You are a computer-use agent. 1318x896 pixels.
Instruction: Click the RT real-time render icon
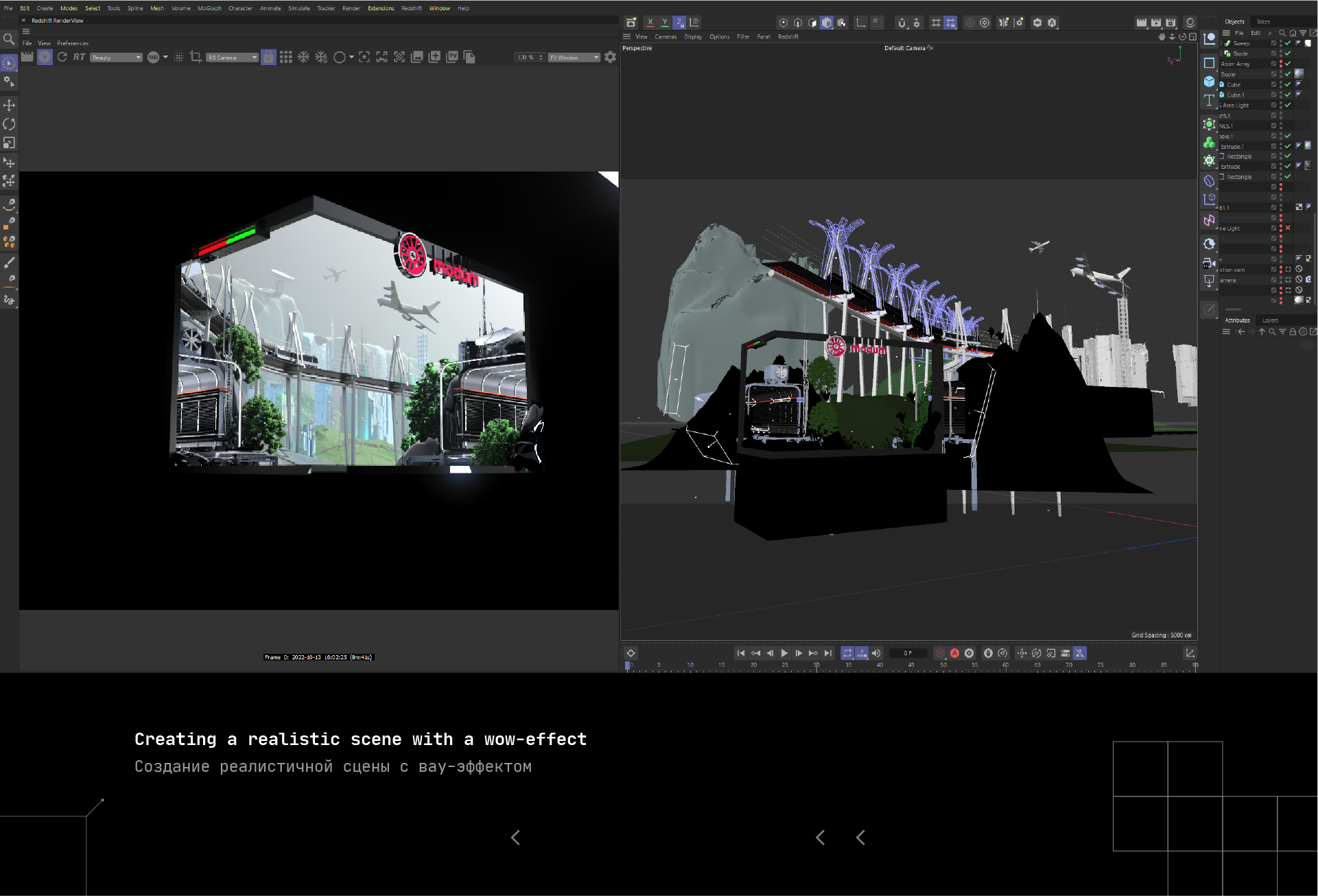[79, 58]
